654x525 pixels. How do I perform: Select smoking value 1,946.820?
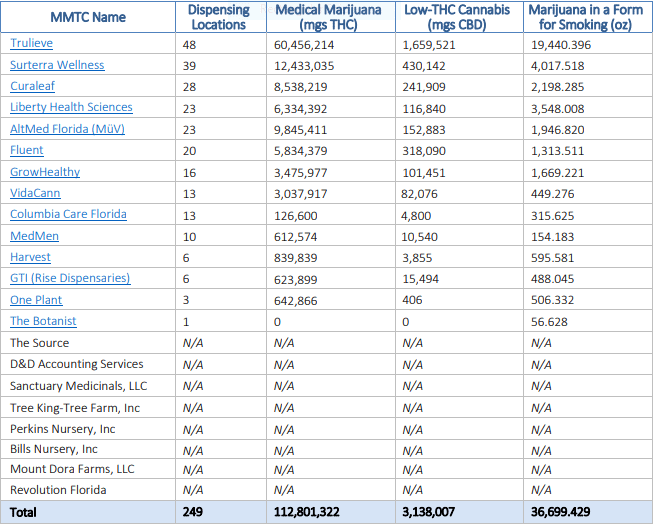[558, 130]
